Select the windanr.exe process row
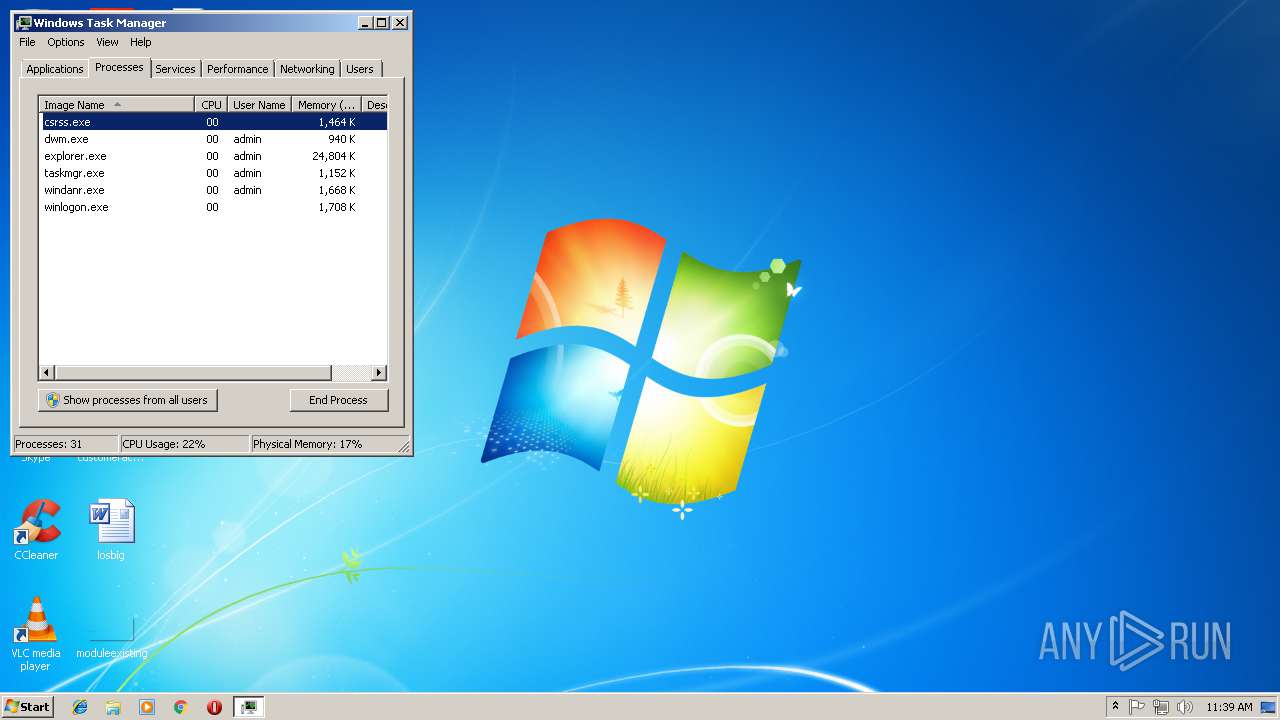This screenshot has width=1280, height=720. coord(213,190)
